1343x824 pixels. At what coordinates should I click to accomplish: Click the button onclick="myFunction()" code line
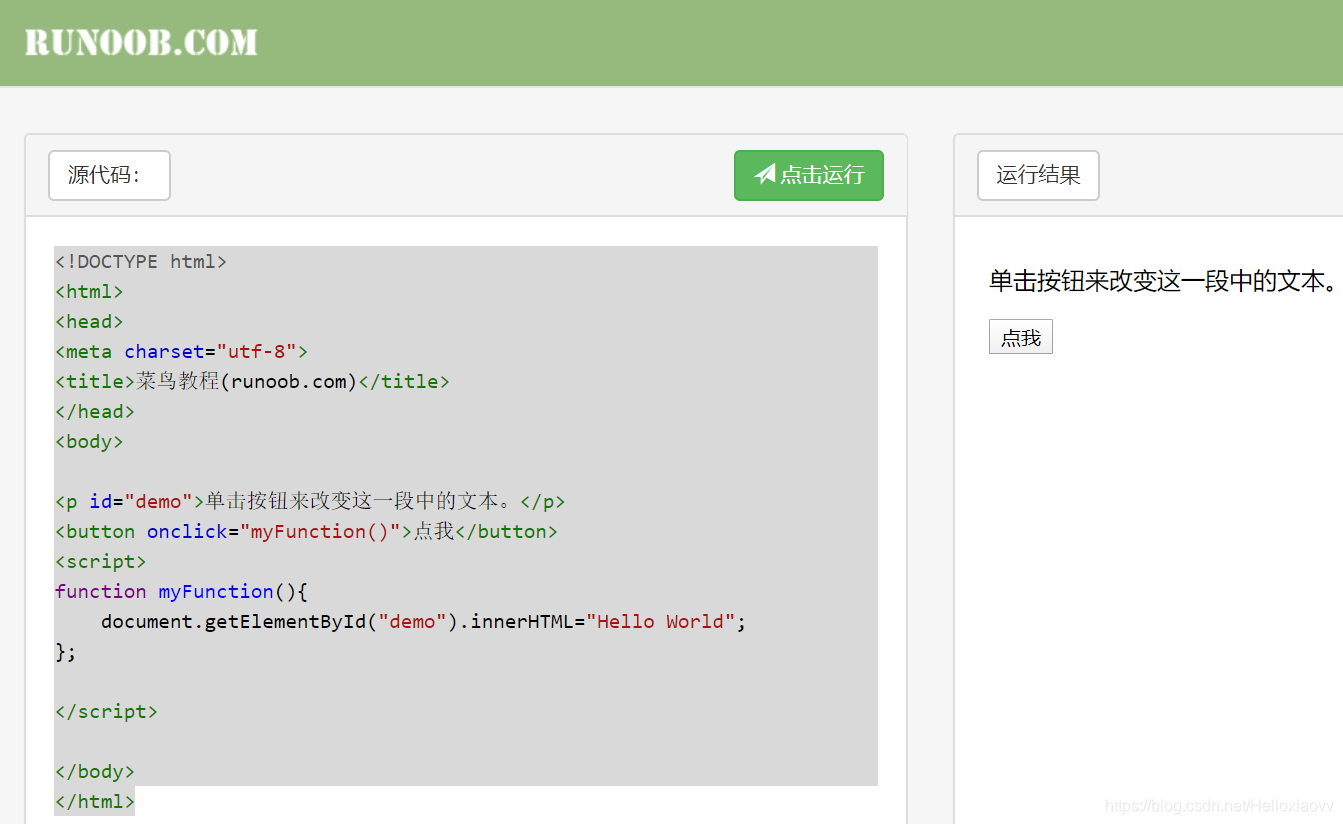pyautogui.click(x=306, y=531)
